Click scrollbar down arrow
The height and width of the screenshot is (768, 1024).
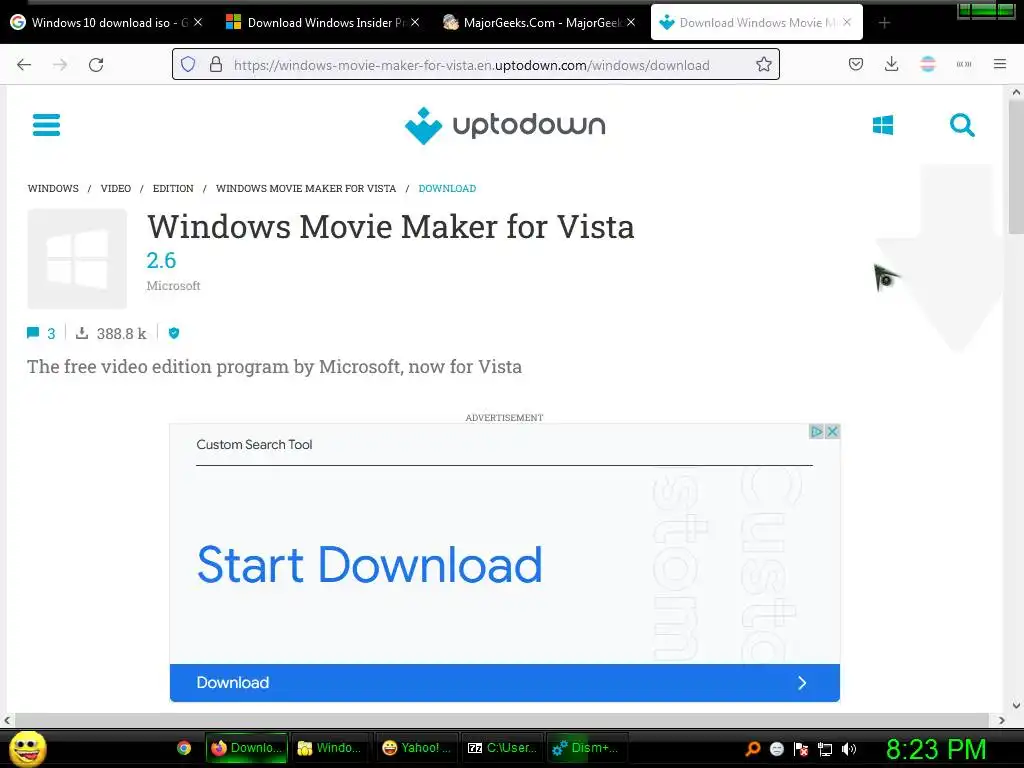(x=1016, y=705)
